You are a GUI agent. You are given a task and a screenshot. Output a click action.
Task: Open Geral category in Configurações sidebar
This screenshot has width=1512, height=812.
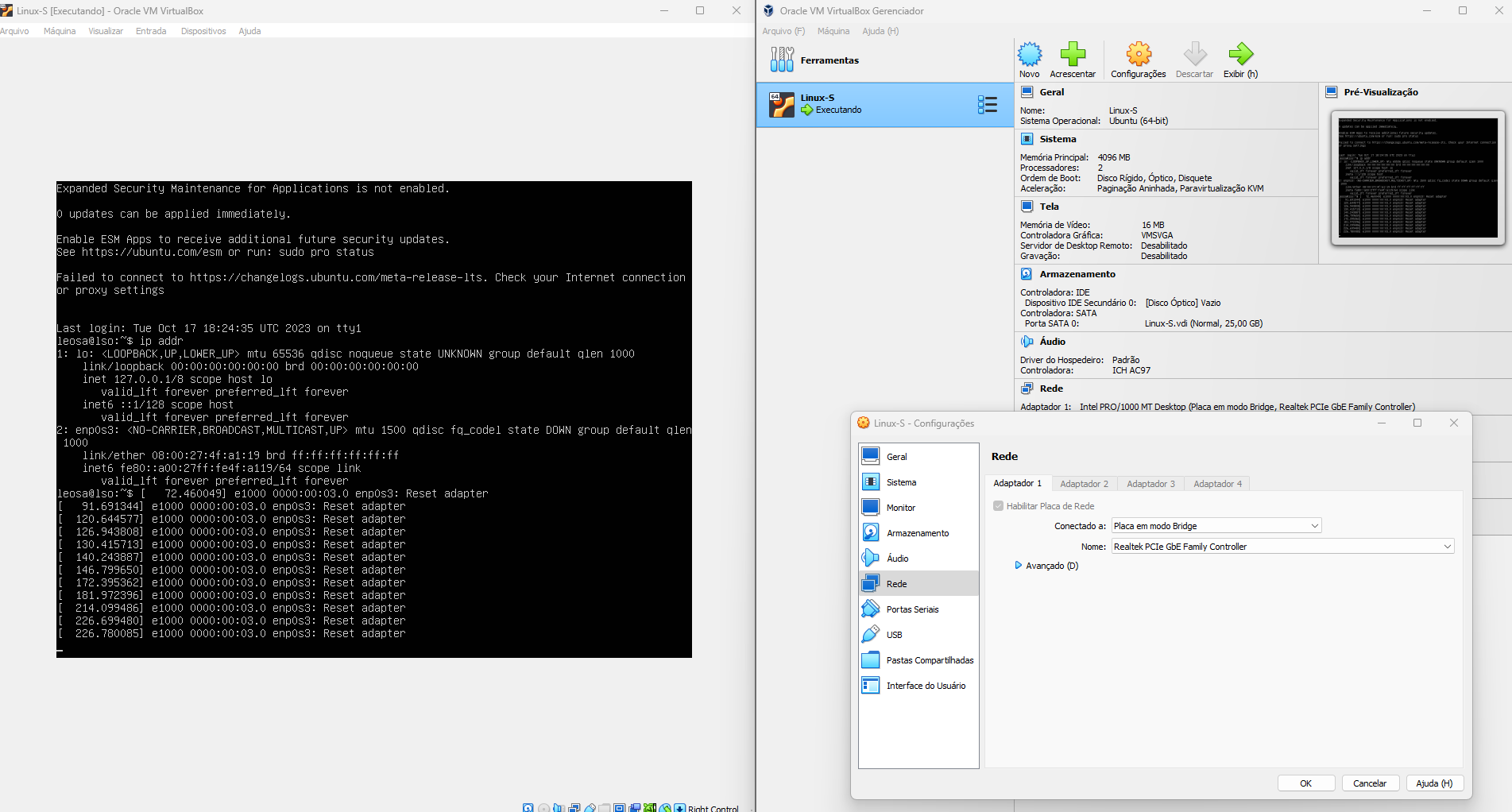[918, 457]
